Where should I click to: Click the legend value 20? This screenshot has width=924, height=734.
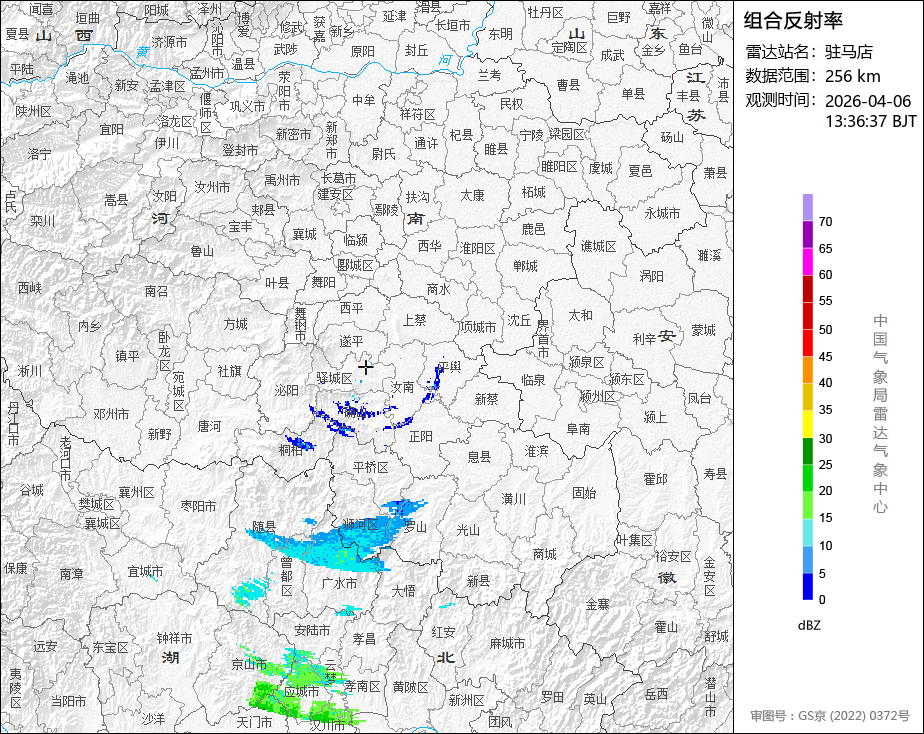pyautogui.click(x=825, y=490)
